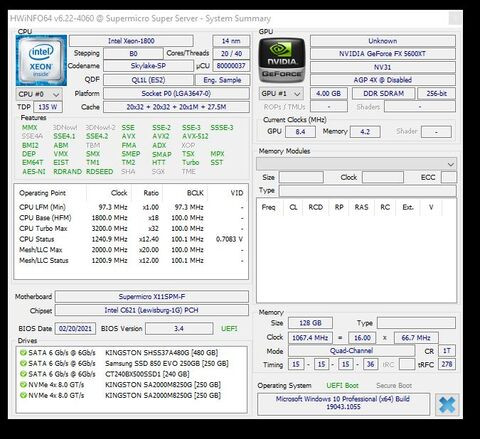
Task: Click the green status icon beside CT240BX500SSD1
Action: (23, 374)
